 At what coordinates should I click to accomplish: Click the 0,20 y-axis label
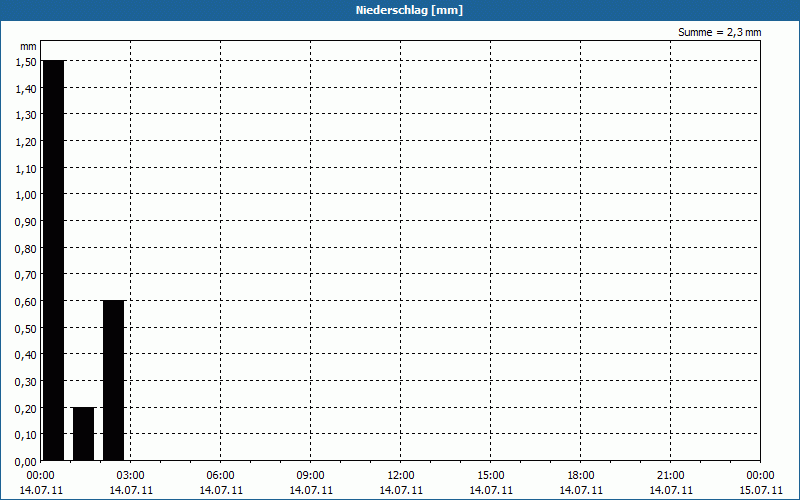26,408
